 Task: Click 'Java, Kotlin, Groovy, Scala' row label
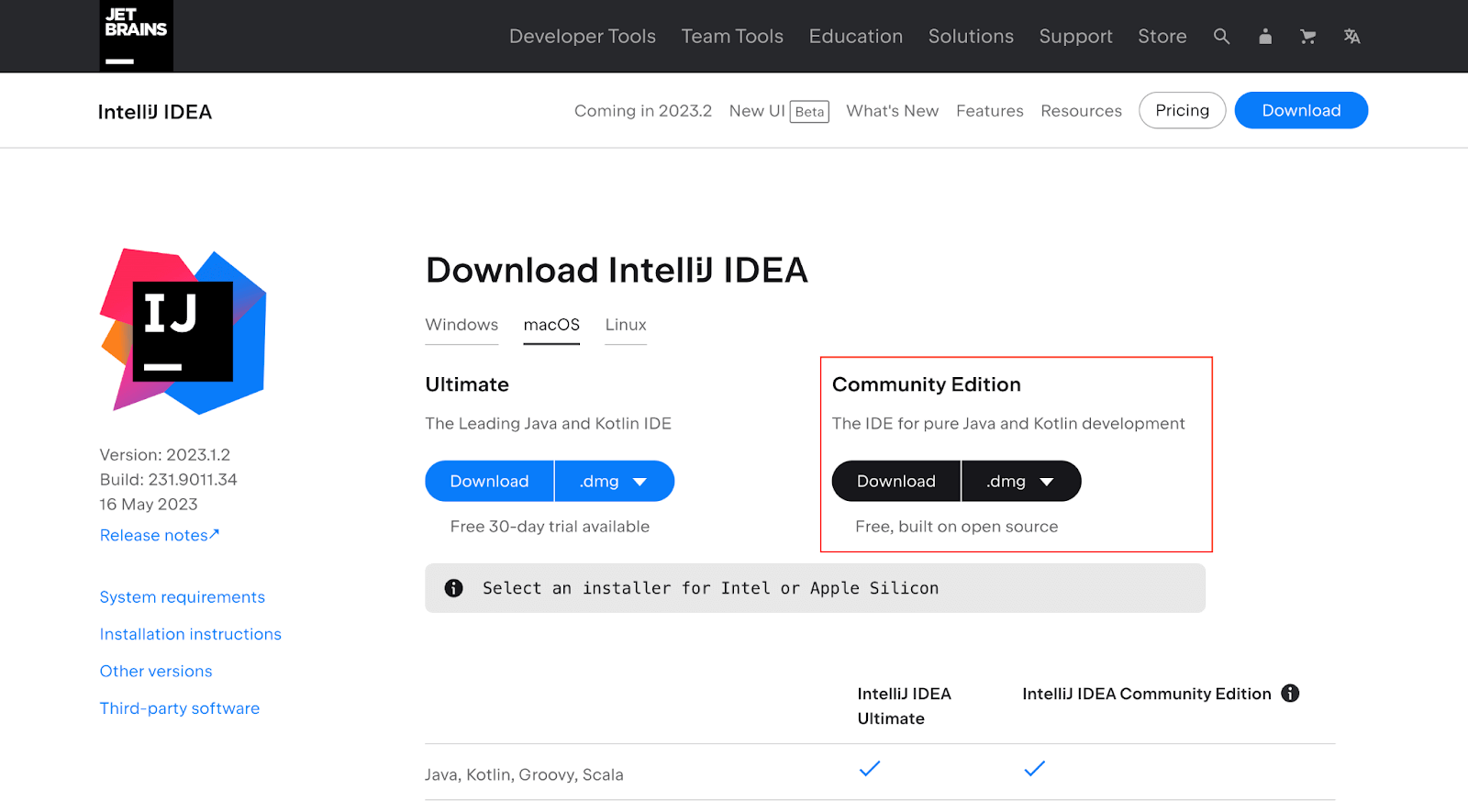[x=524, y=774]
